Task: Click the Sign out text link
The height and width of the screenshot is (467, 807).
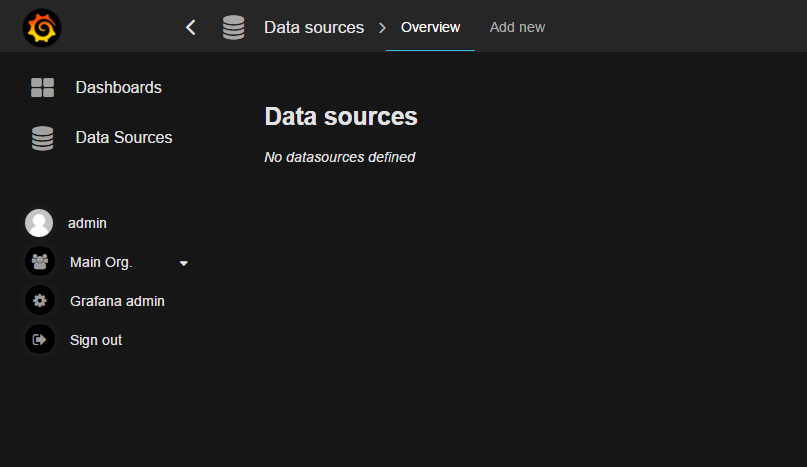Action: [x=96, y=340]
